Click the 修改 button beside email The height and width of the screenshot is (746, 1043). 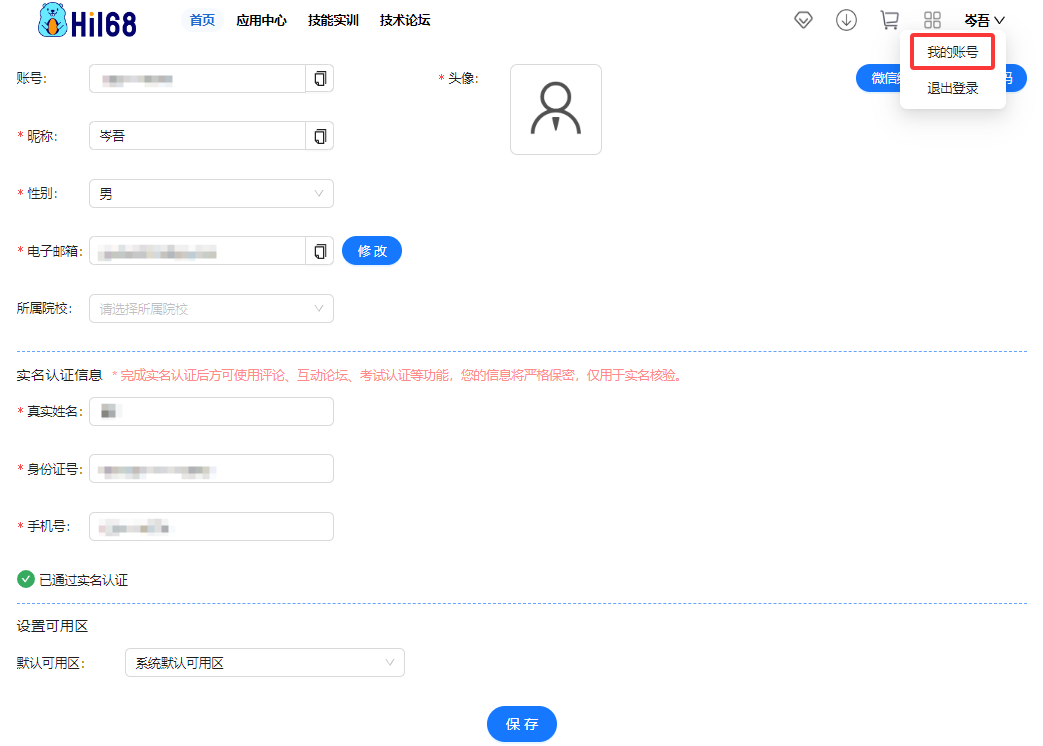pos(372,251)
